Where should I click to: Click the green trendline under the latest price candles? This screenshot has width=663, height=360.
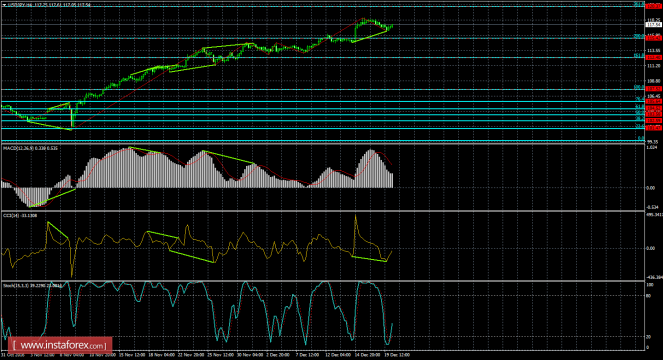(369, 36)
